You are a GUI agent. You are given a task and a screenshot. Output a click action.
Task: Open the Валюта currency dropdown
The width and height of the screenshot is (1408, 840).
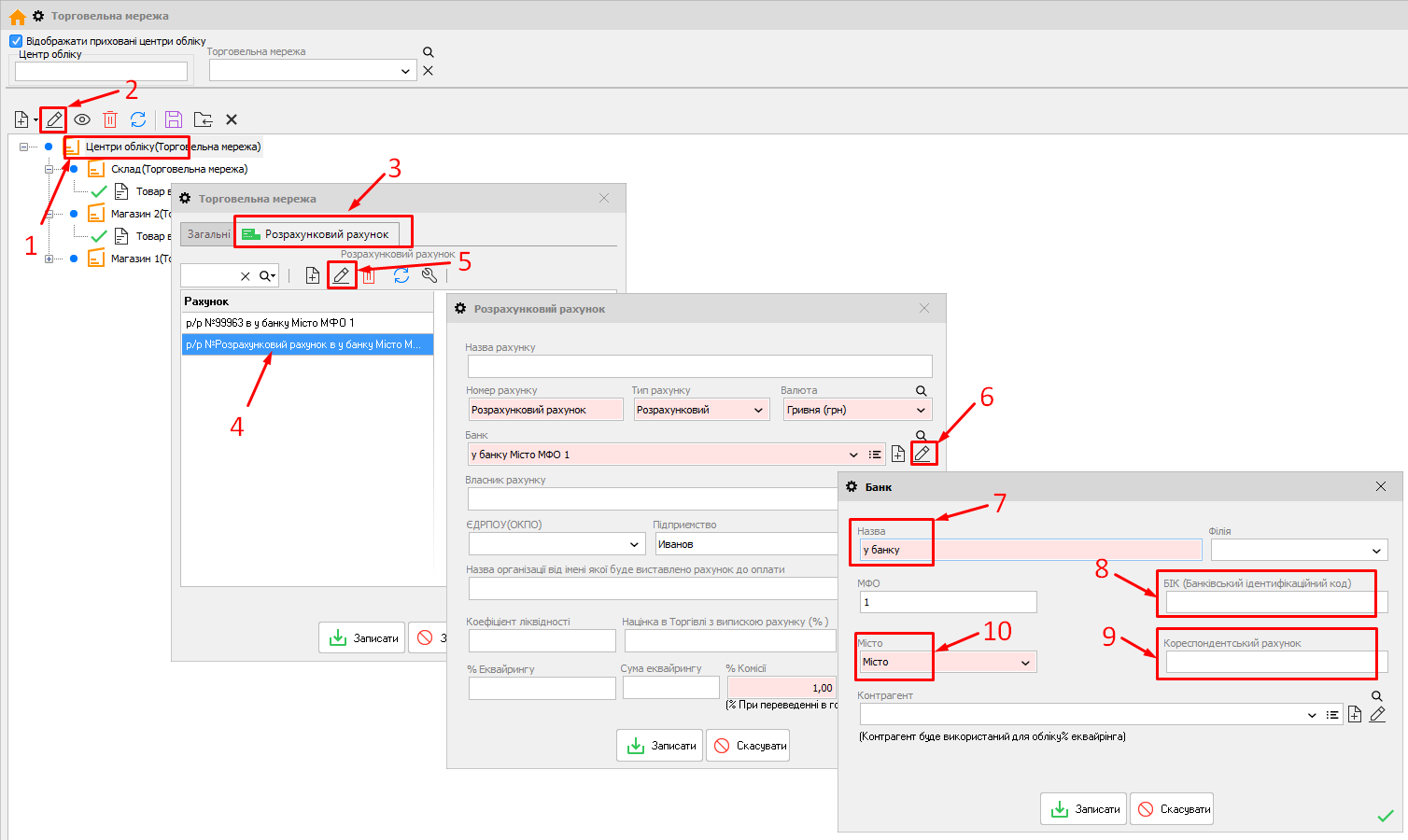click(x=921, y=410)
